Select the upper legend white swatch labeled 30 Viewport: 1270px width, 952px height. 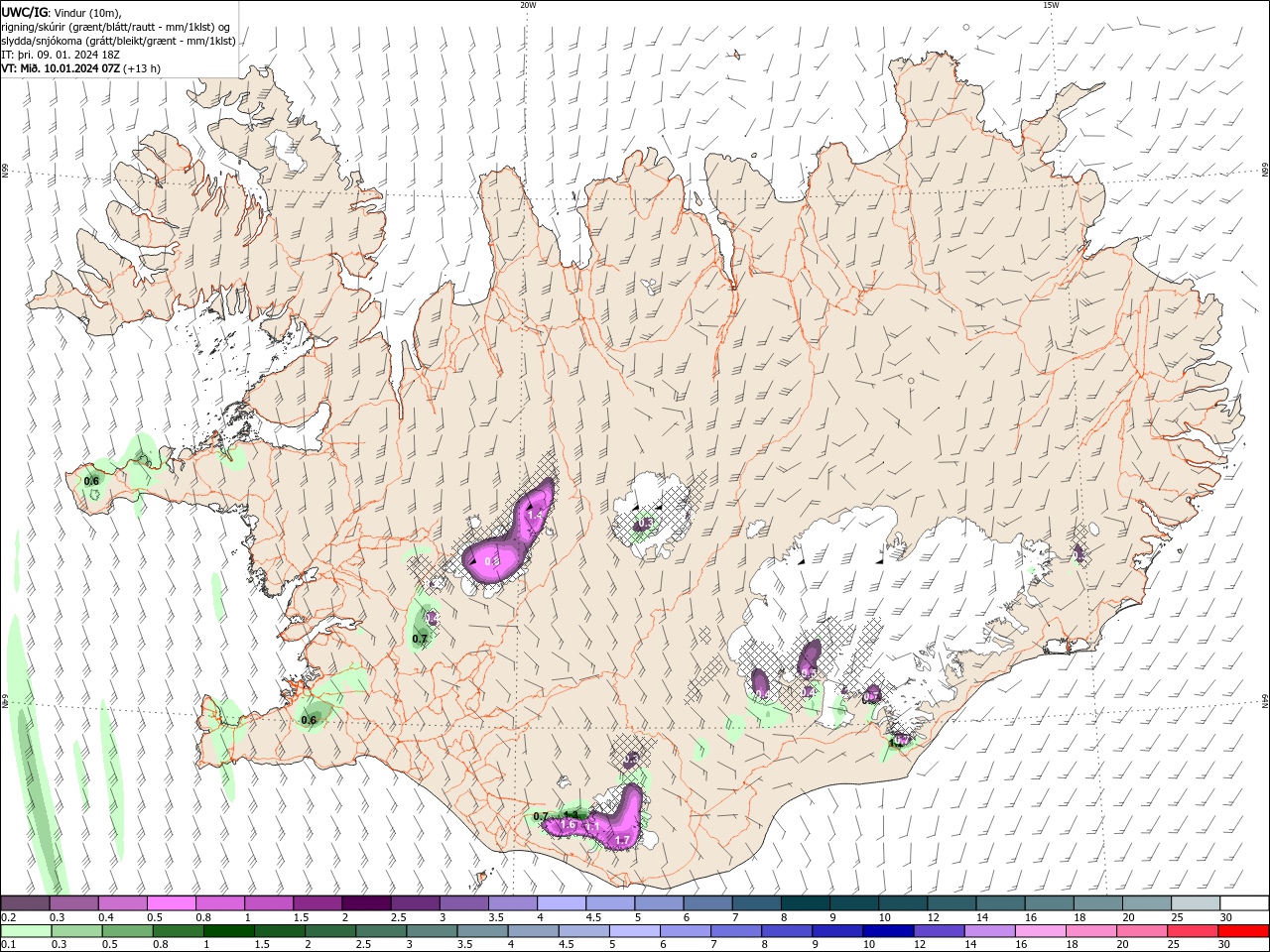1244,903
